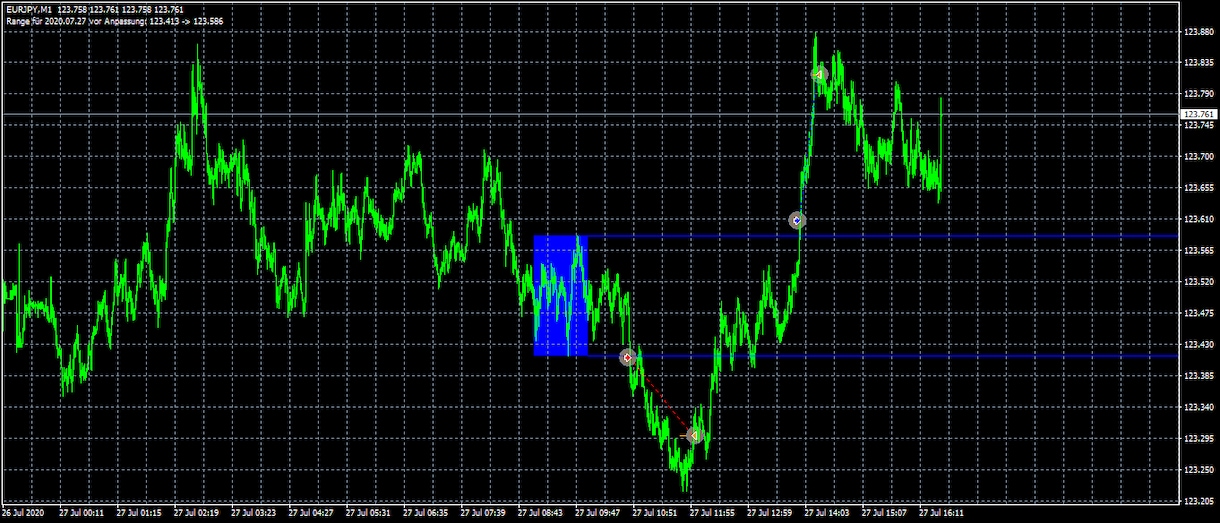Viewport: 1220px width, 523px height.
Task: Click the '27 Jul 11:55' time axis label
Action: point(712,512)
